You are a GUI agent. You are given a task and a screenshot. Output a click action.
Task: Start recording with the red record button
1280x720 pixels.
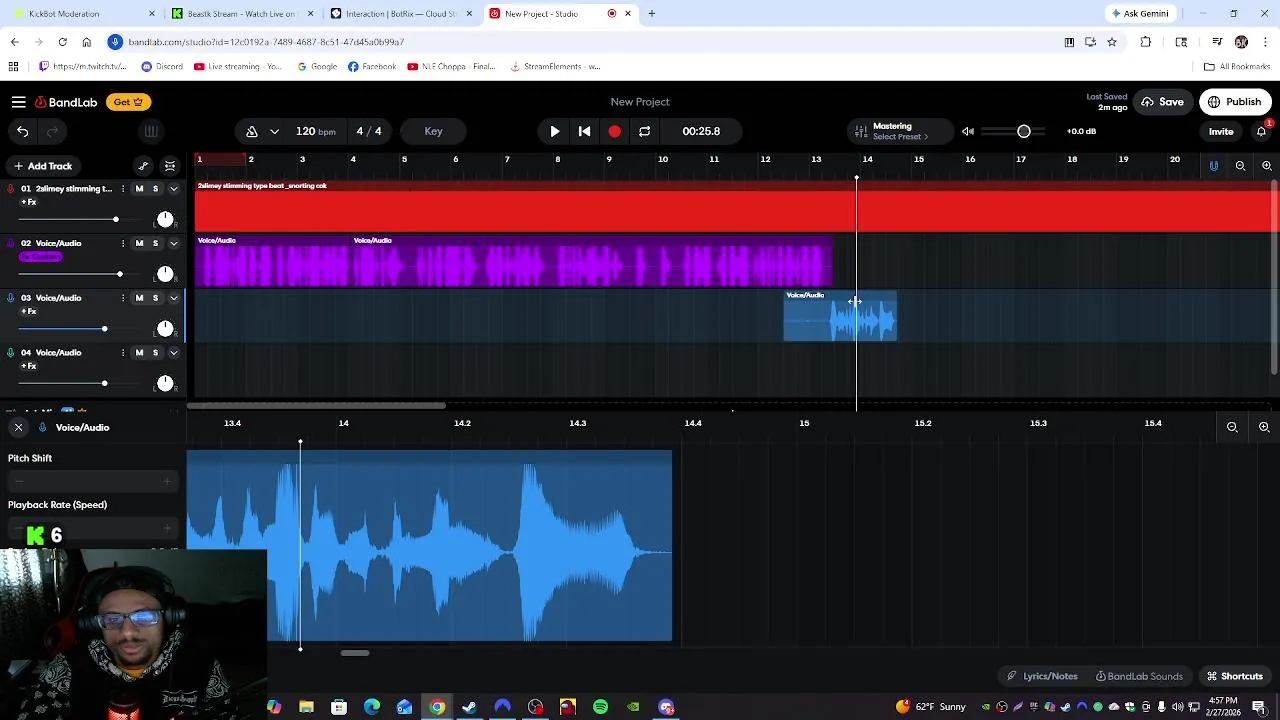coord(615,131)
